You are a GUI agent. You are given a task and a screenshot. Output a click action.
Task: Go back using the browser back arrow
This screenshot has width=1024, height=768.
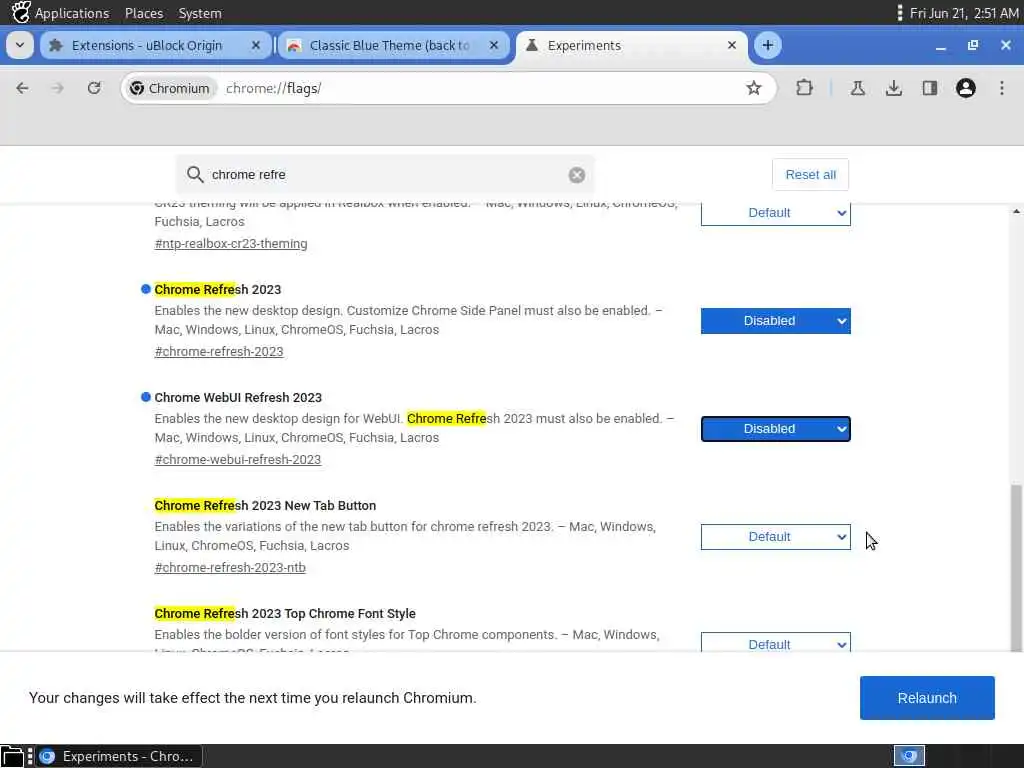22,88
